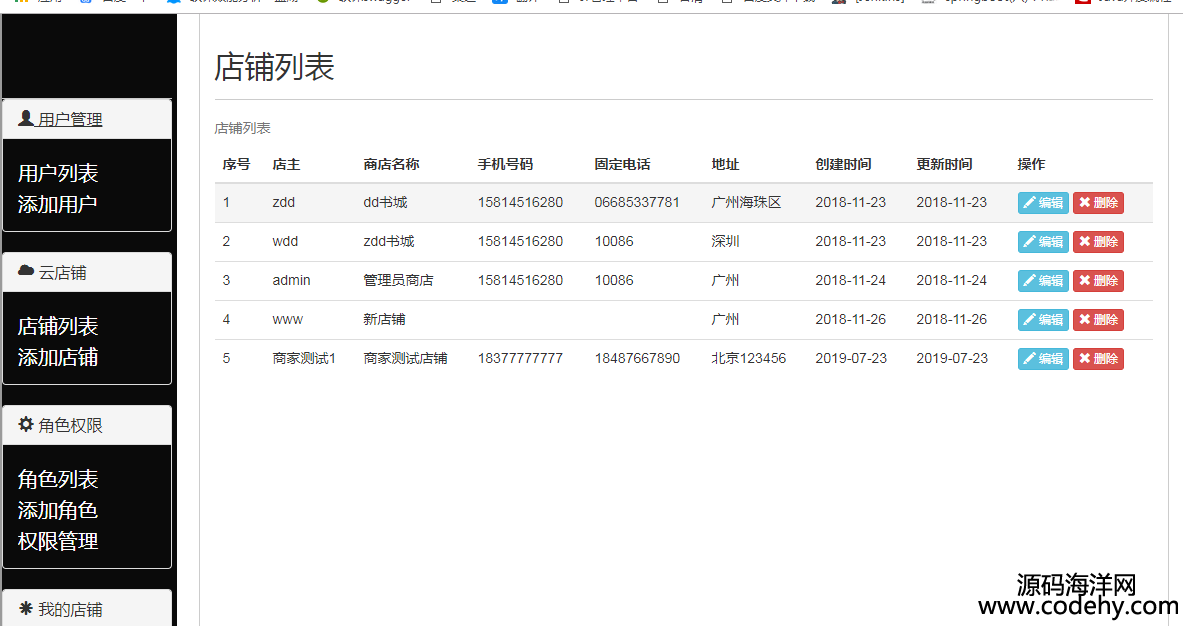
Task: Select the shop name cell dd书城
Action: (x=386, y=202)
